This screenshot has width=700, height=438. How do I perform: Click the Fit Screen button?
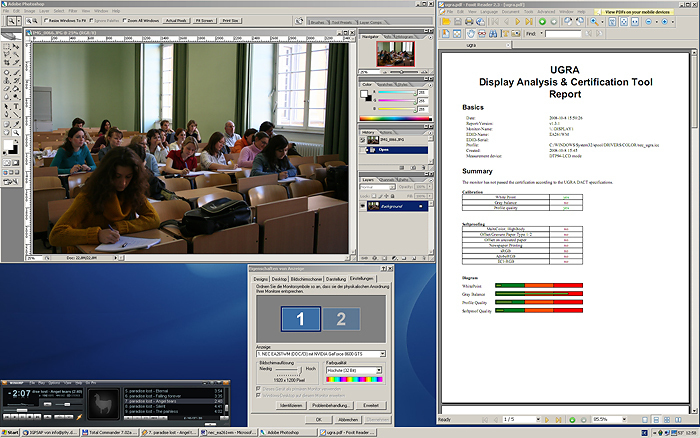click(x=204, y=21)
